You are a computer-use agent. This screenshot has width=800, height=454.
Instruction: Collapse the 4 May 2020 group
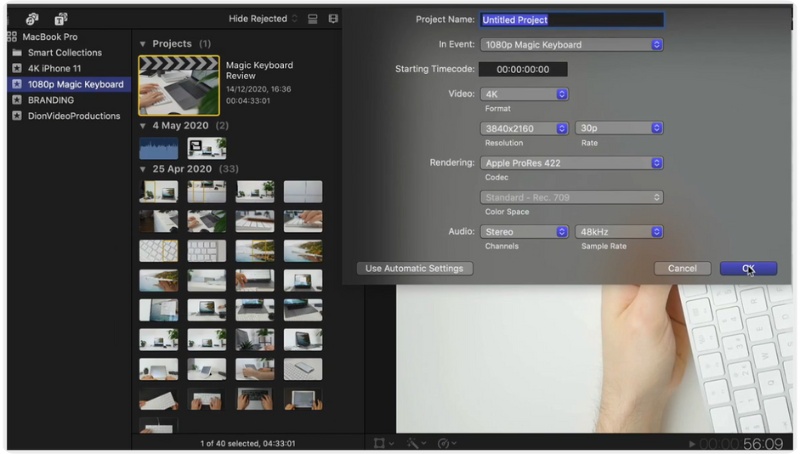(x=143, y=125)
